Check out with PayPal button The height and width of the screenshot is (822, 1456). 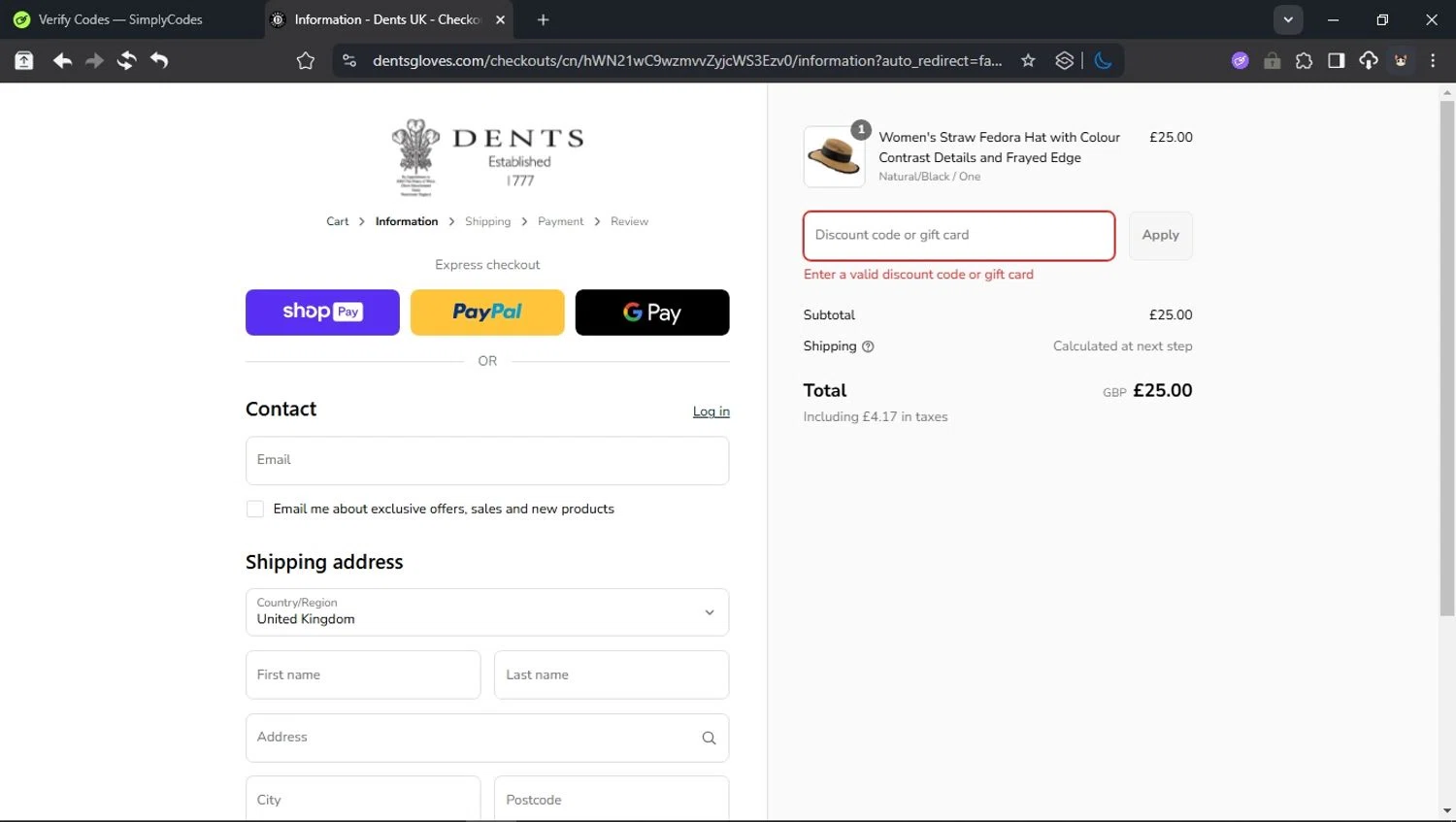487,312
